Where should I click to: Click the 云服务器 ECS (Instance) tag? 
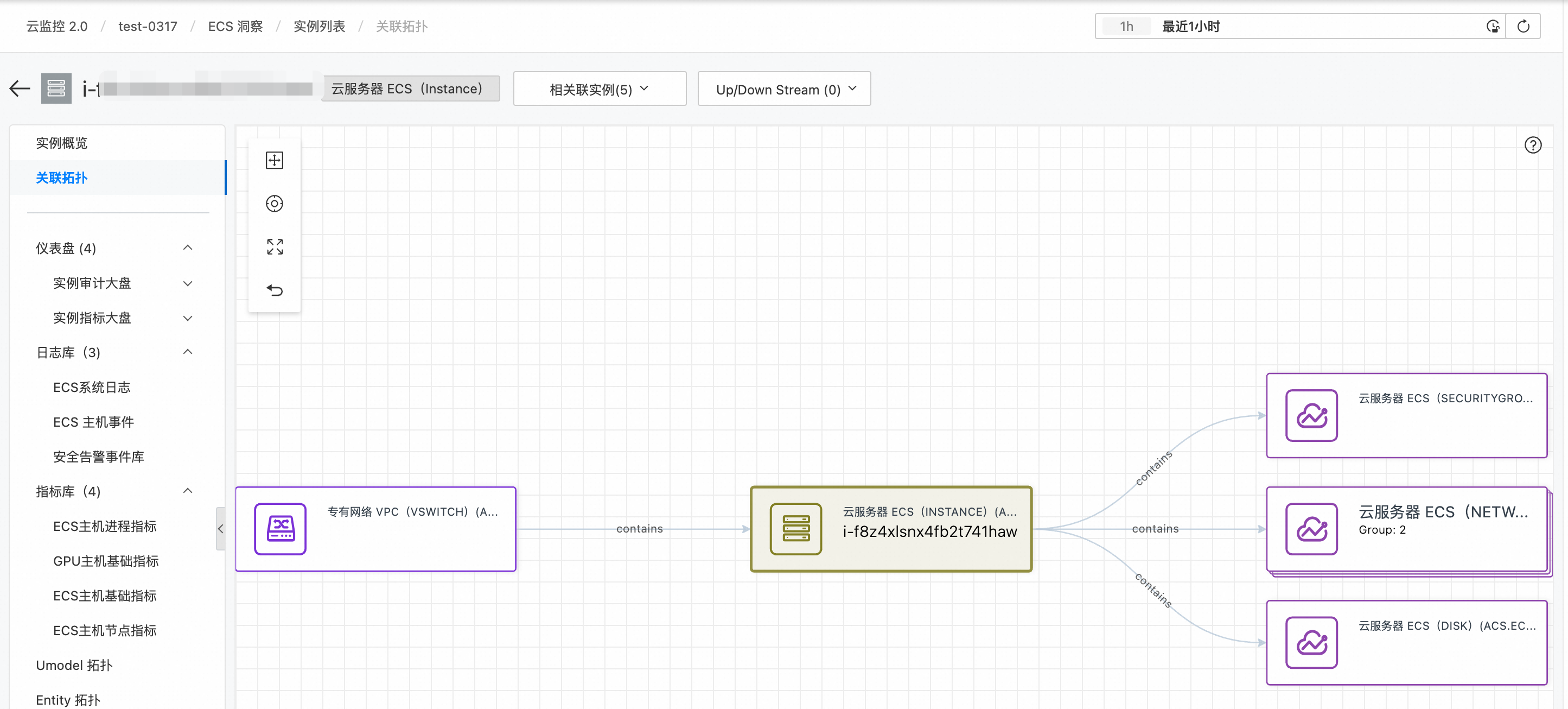coord(411,89)
